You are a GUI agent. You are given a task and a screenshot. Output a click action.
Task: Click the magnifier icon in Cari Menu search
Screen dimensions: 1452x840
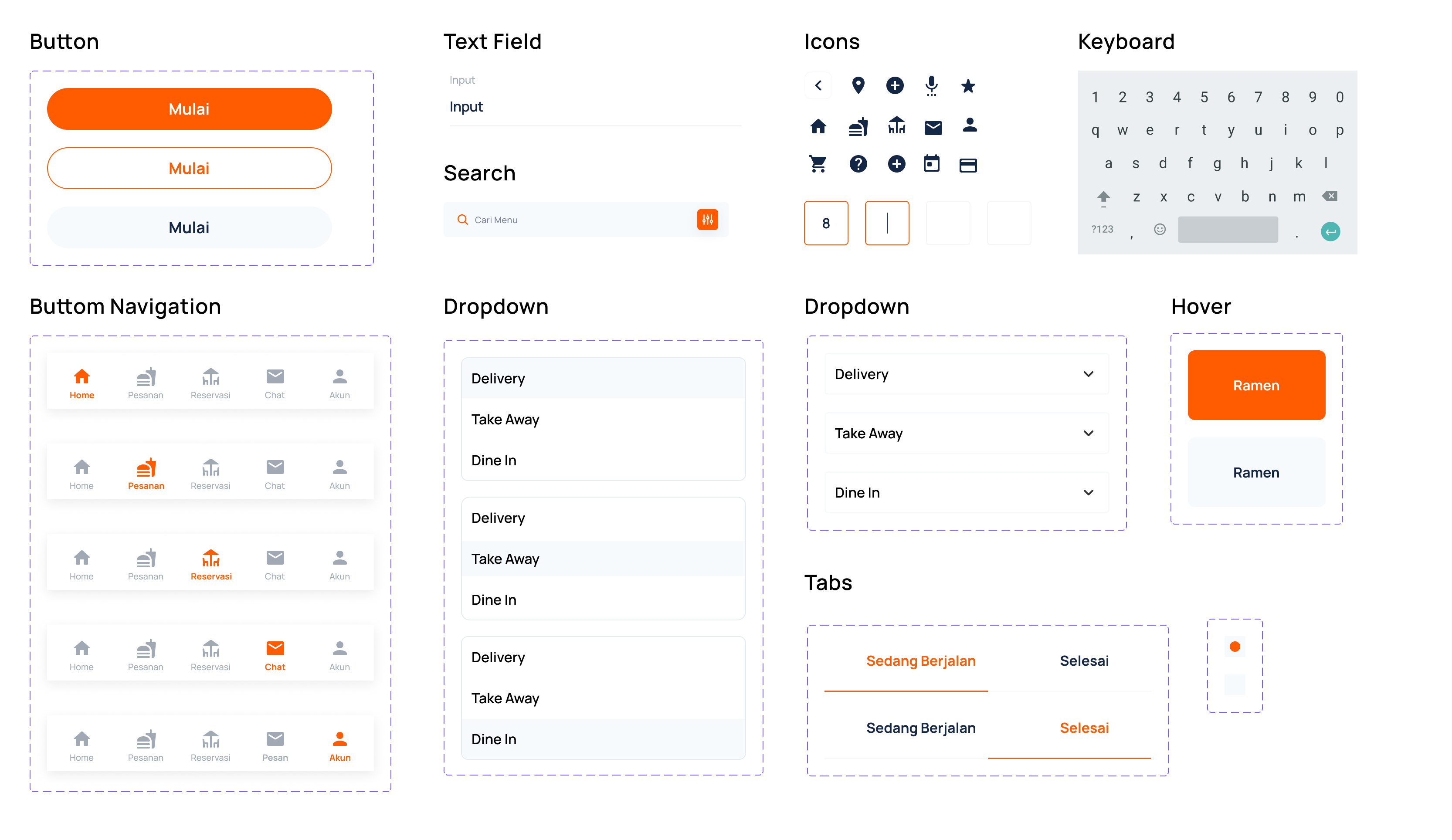462,220
